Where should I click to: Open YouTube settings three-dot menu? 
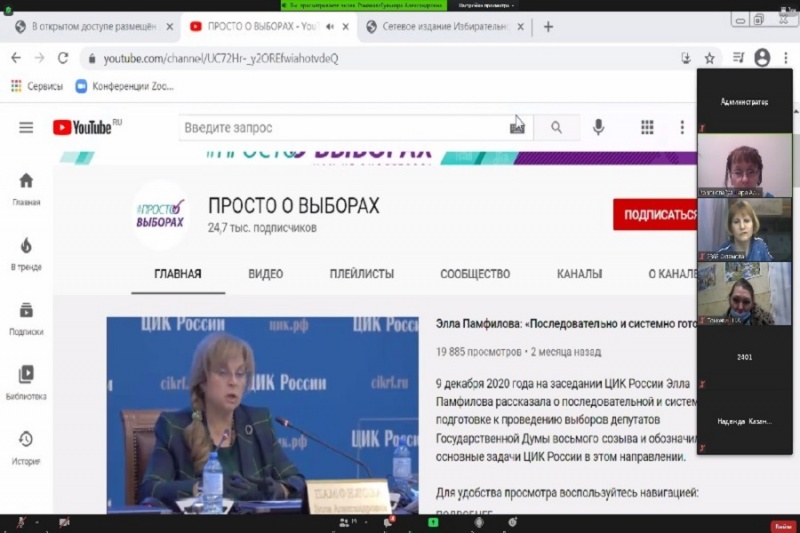(x=682, y=127)
